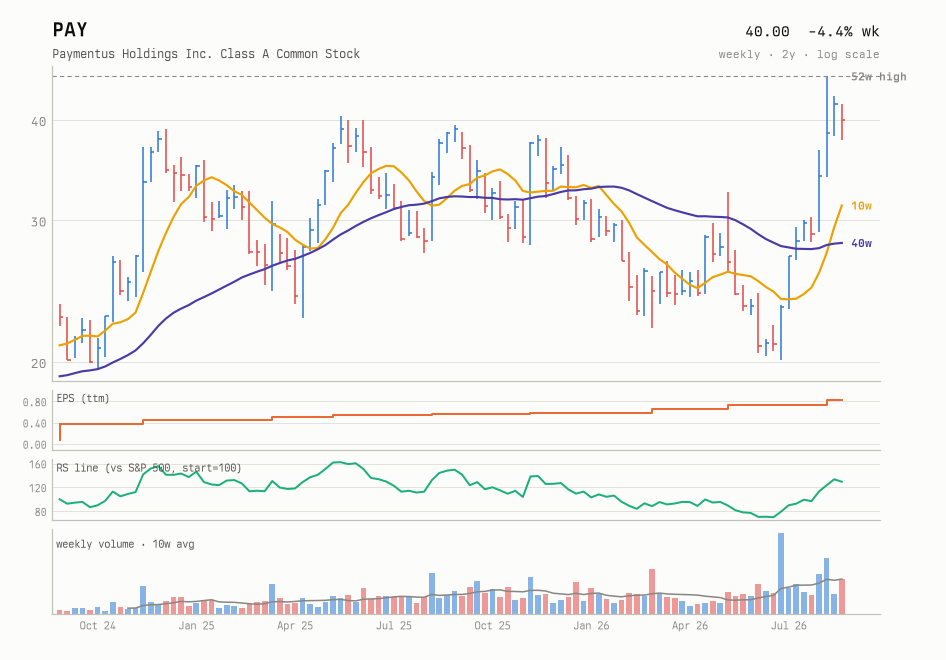Click the latest red price bar at far right

click(842, 122)
